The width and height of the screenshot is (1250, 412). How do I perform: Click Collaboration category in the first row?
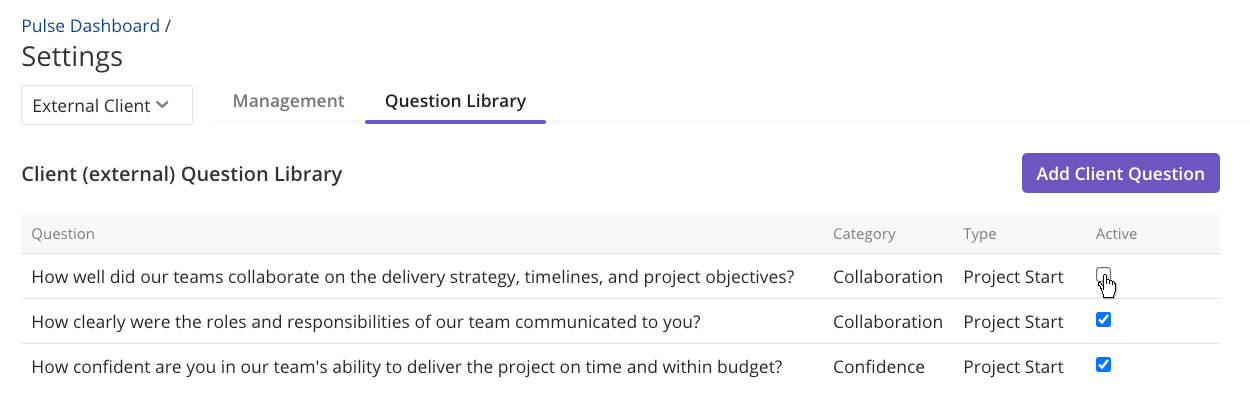pyautogui.click(x=888, y=277)
